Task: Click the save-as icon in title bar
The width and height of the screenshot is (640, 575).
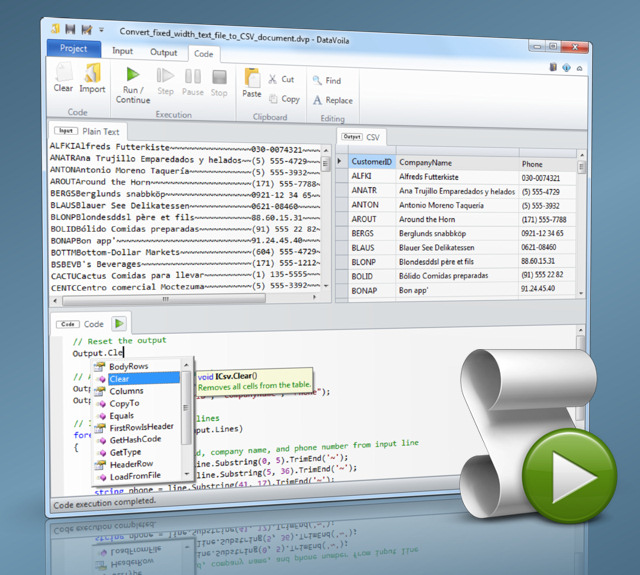Action: [x=87, y=29]
